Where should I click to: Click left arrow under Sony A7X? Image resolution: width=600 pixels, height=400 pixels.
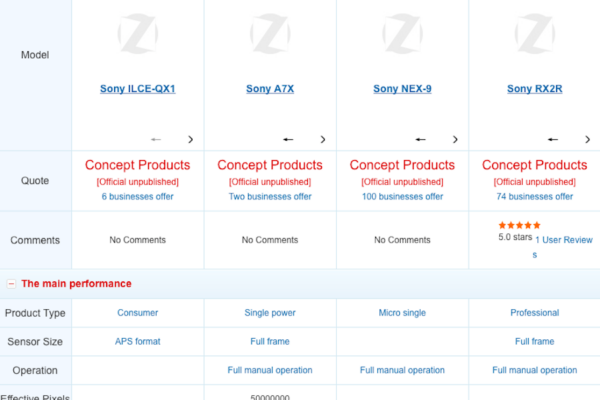[288, 139]
